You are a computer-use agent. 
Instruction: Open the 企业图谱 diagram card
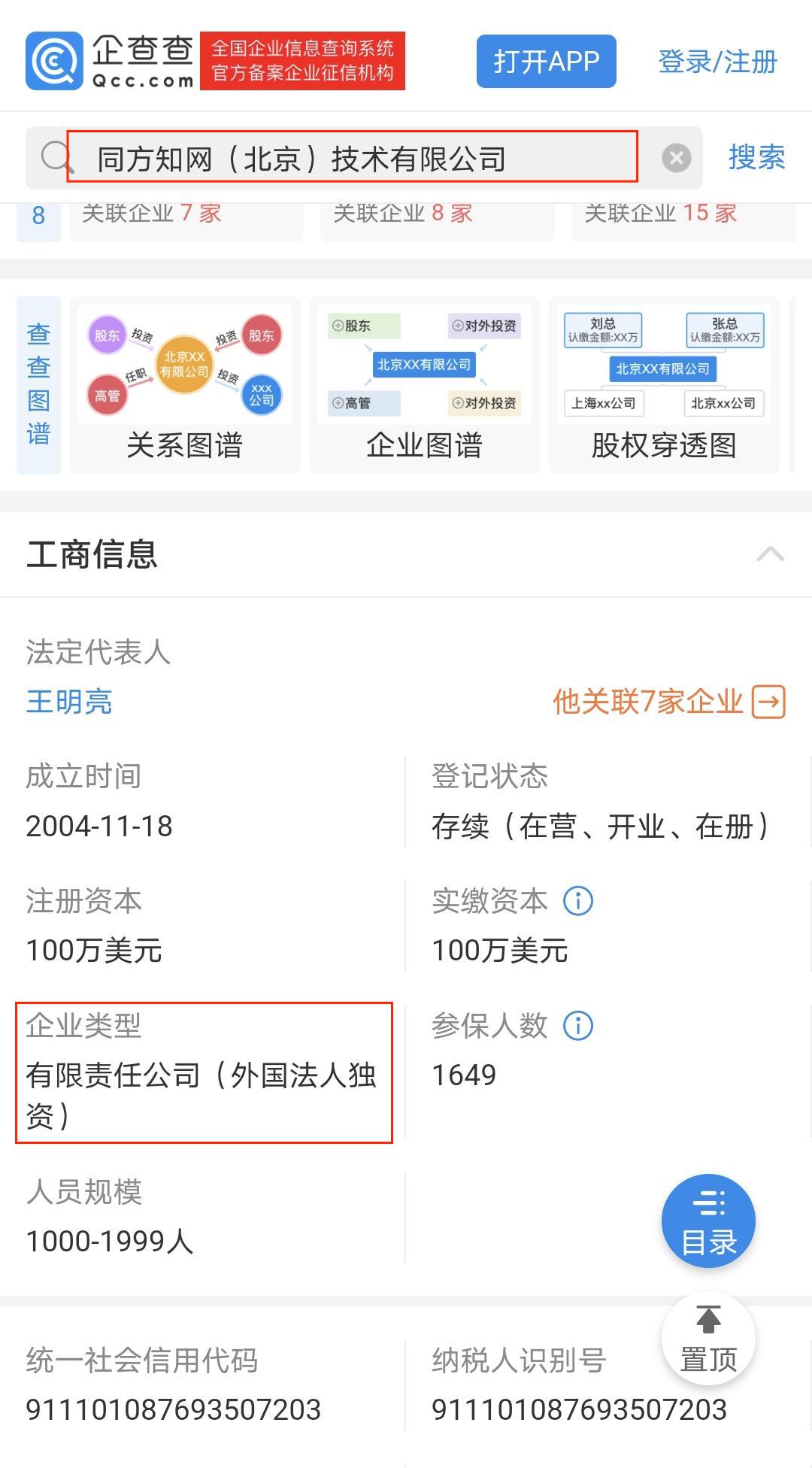[424, 386]
